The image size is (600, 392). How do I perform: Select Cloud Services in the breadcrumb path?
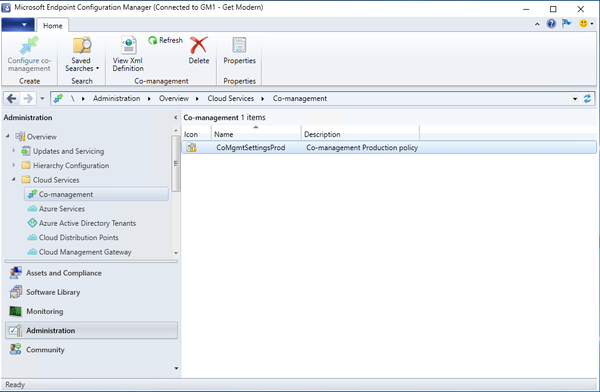pyautogui.click(x=230, y=98)
